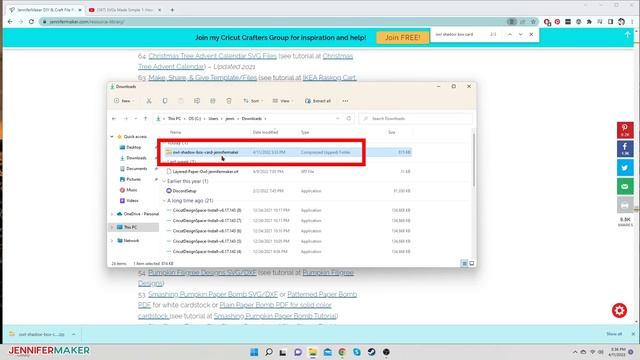Screen dimensions: 640x360
Task: Select Desktop in the navigation pane
Action: point(133,147)
